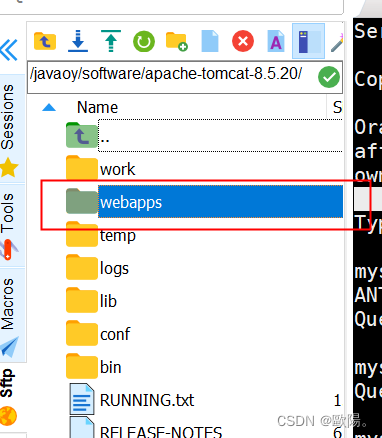Refresh current folder green icon

[x=144, y=42]
